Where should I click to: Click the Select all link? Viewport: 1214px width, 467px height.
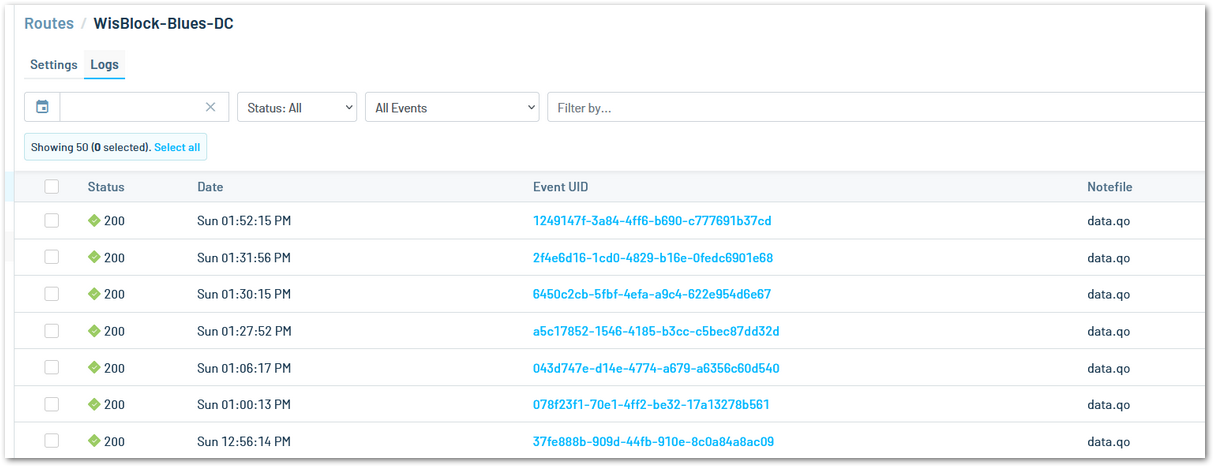177,147
